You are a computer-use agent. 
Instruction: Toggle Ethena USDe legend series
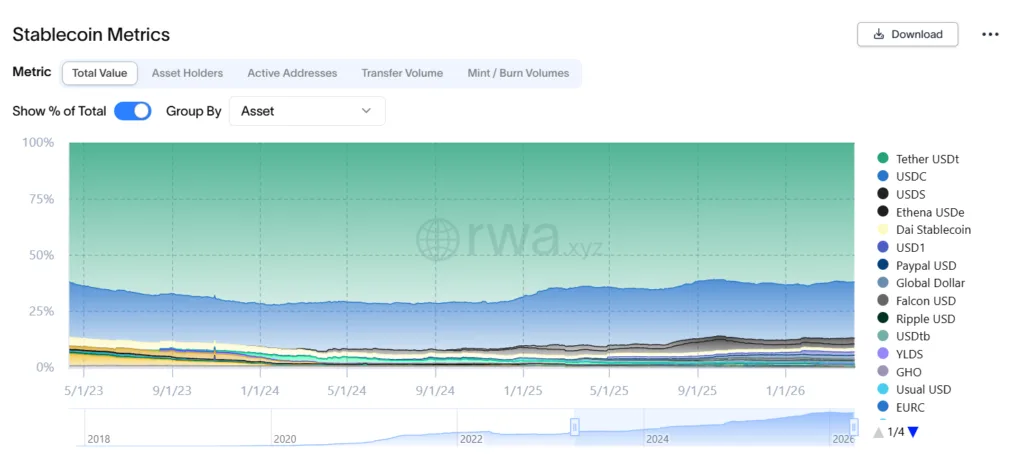[920, 212]
